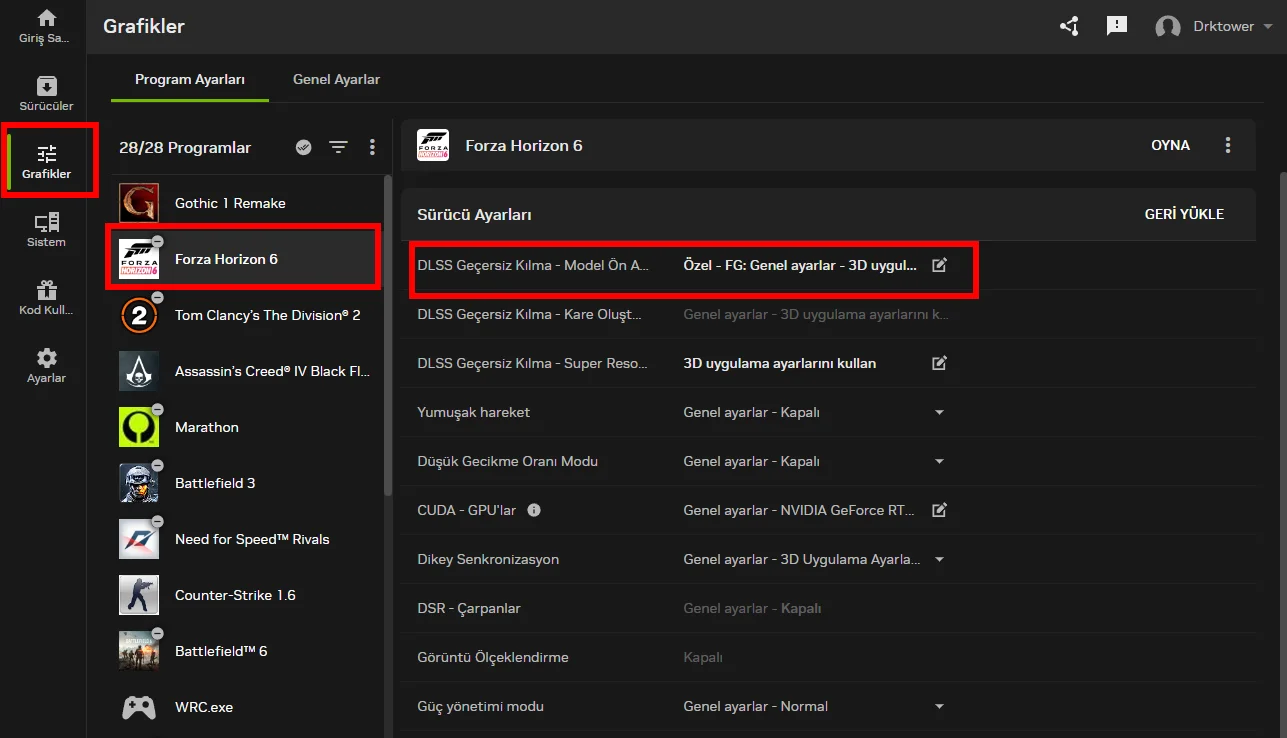Click the OYNA play button
The height and width of the screenshot is (738, 1287).
pos(1171,145)
